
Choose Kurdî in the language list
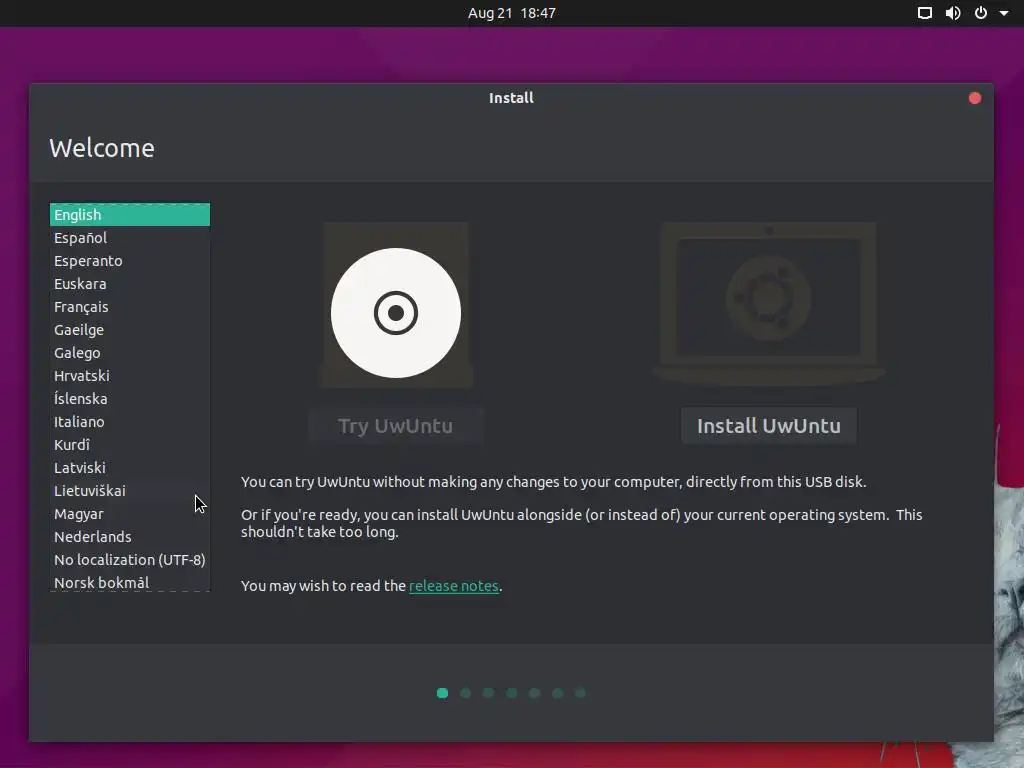click(130, 445)
